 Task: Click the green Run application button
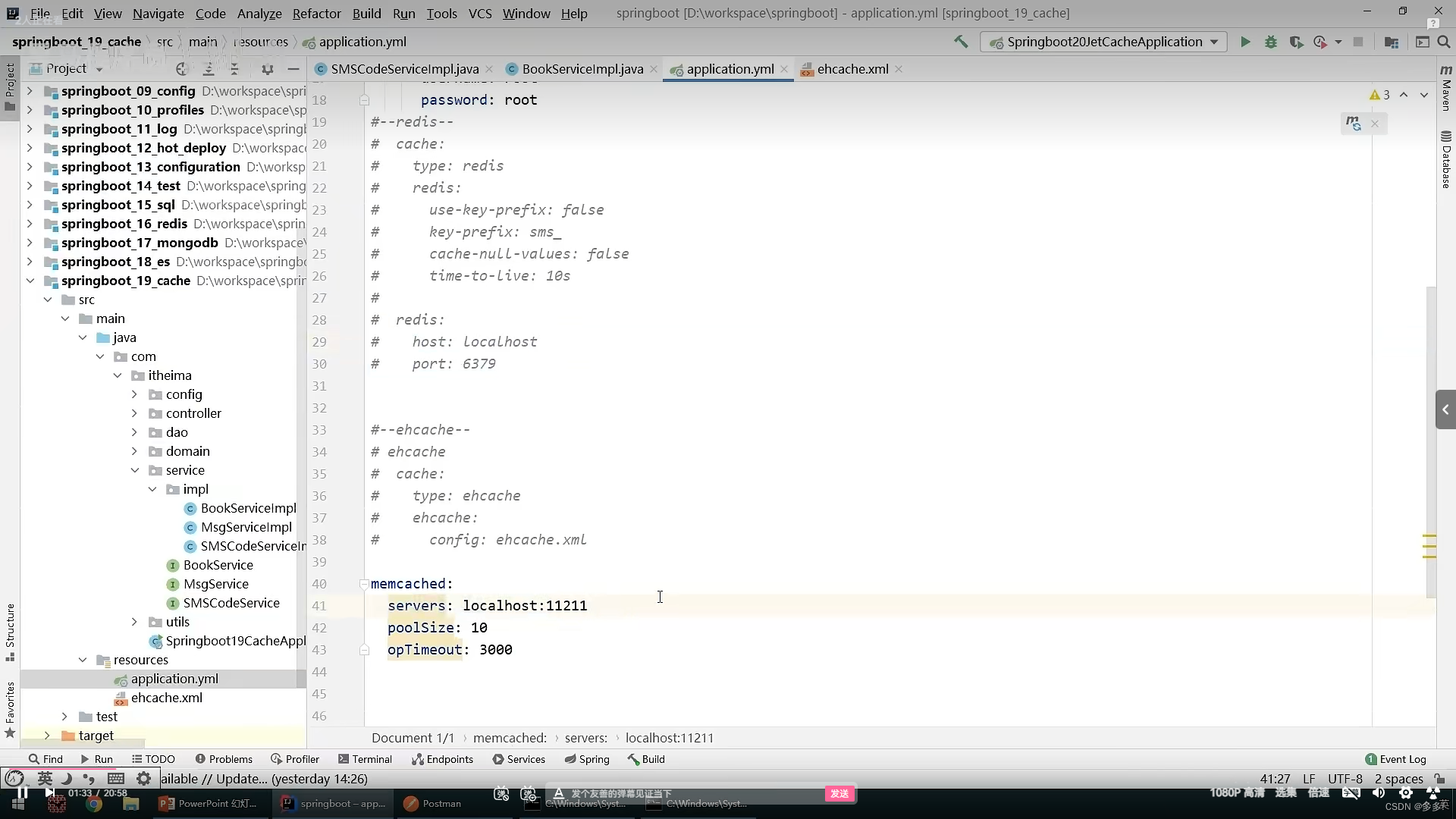click(1245, 42)
